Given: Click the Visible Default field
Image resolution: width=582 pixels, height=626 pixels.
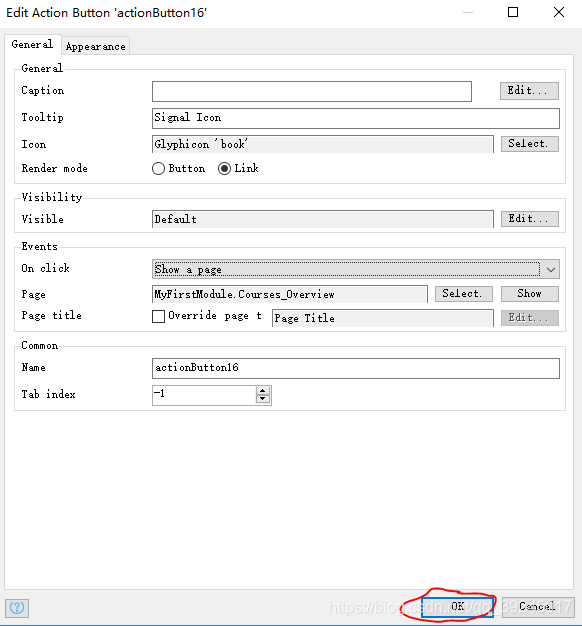Looking at the screenshot, I should click(323, 219).
